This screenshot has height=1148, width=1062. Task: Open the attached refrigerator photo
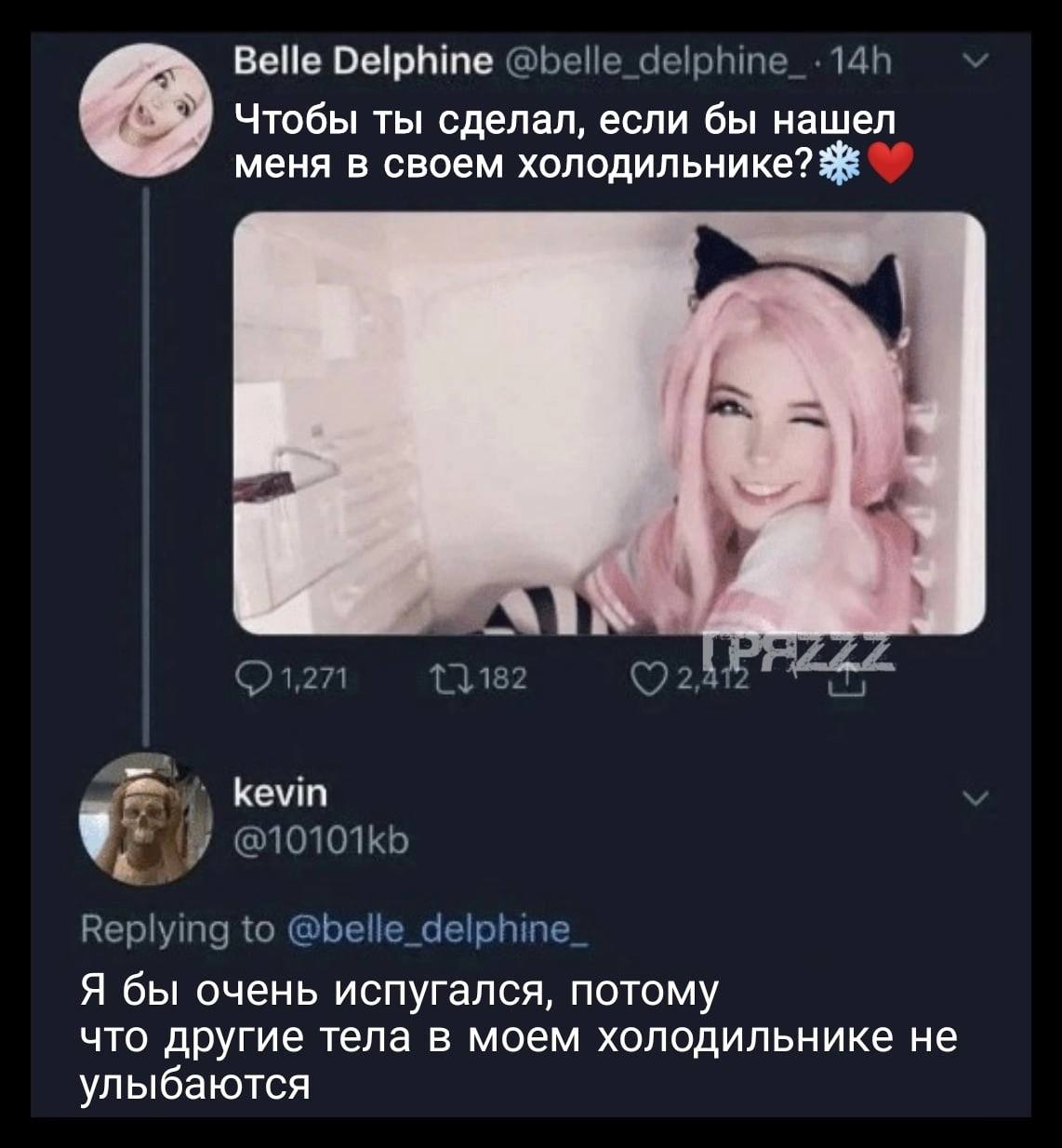pyautogui.click(x=606, y=423)
